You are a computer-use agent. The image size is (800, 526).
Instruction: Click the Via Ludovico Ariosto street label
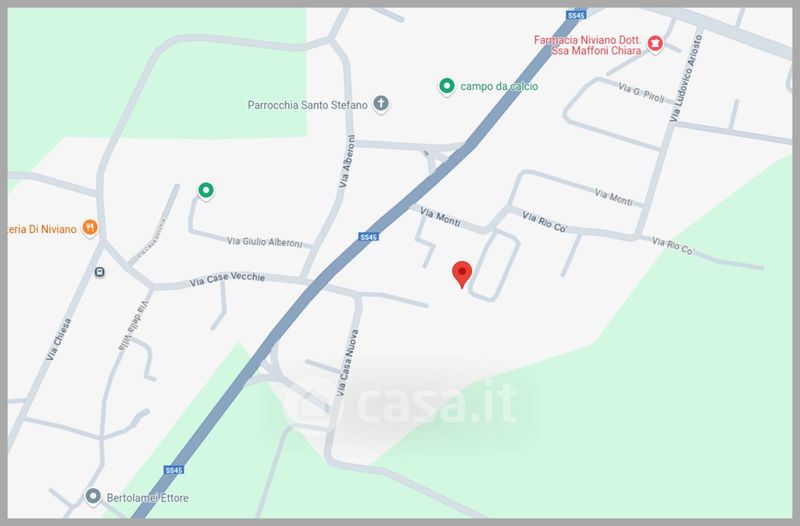tap(686, 78)
